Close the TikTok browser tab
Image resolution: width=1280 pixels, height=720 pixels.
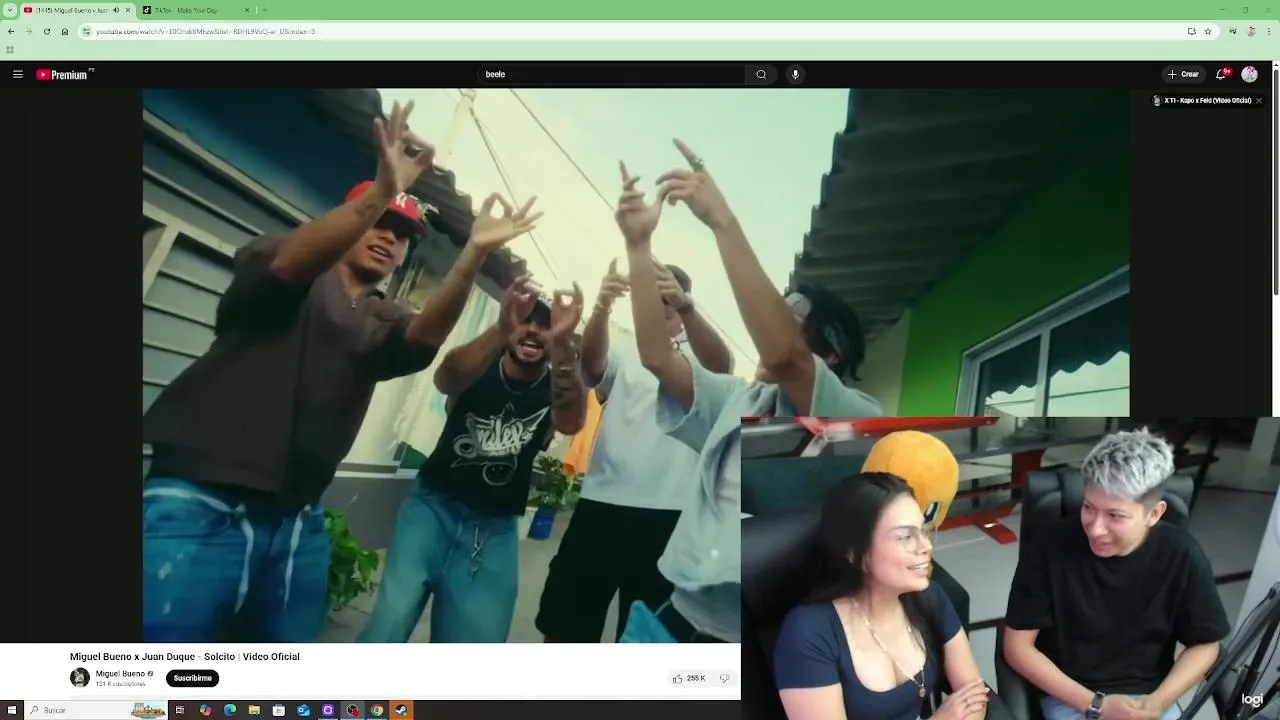pyautogui.click(x=247, y=10)
